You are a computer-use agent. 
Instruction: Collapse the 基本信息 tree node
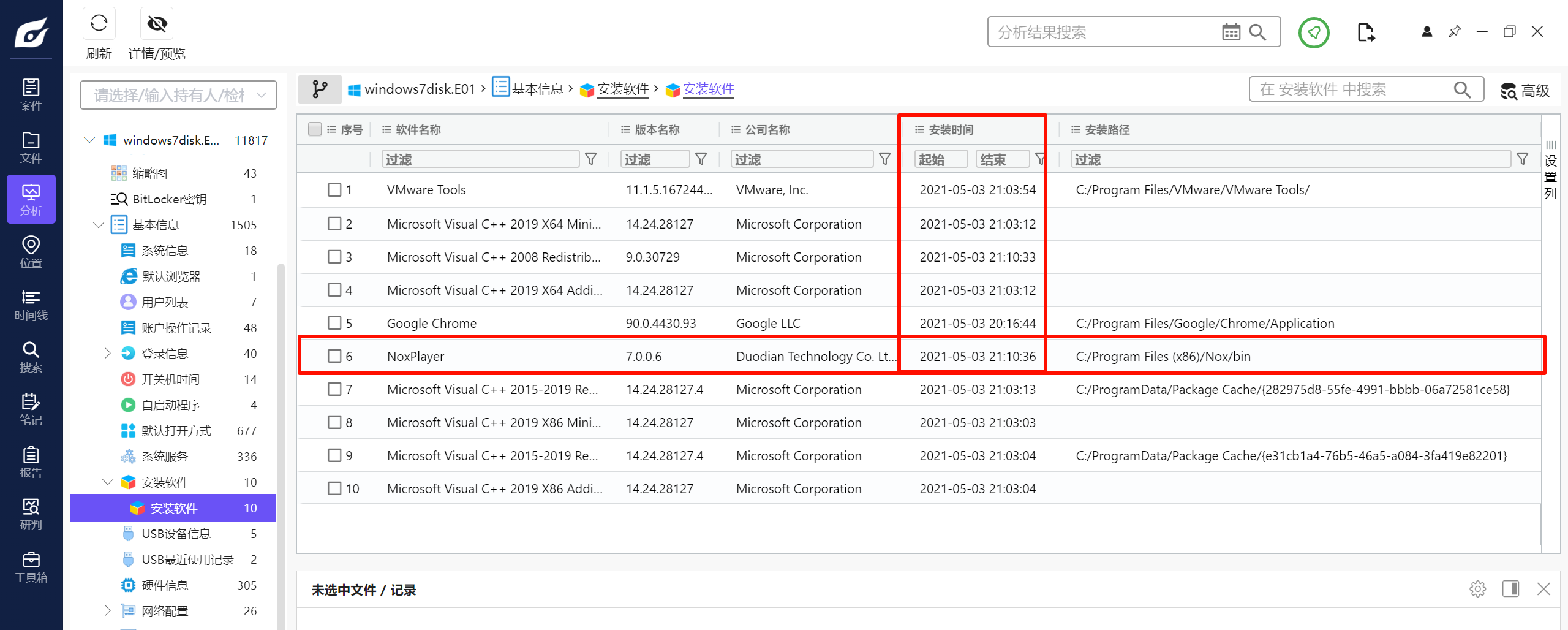tap(99, 225)
